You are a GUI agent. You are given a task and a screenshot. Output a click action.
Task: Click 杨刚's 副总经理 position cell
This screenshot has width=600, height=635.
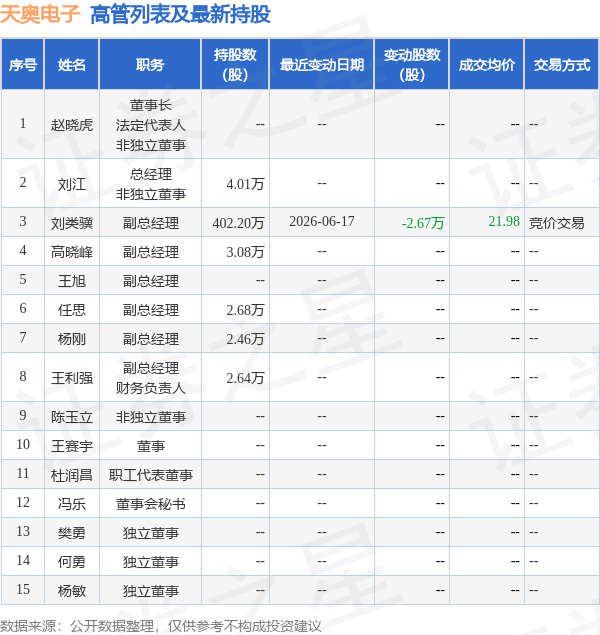pos(151,339)
